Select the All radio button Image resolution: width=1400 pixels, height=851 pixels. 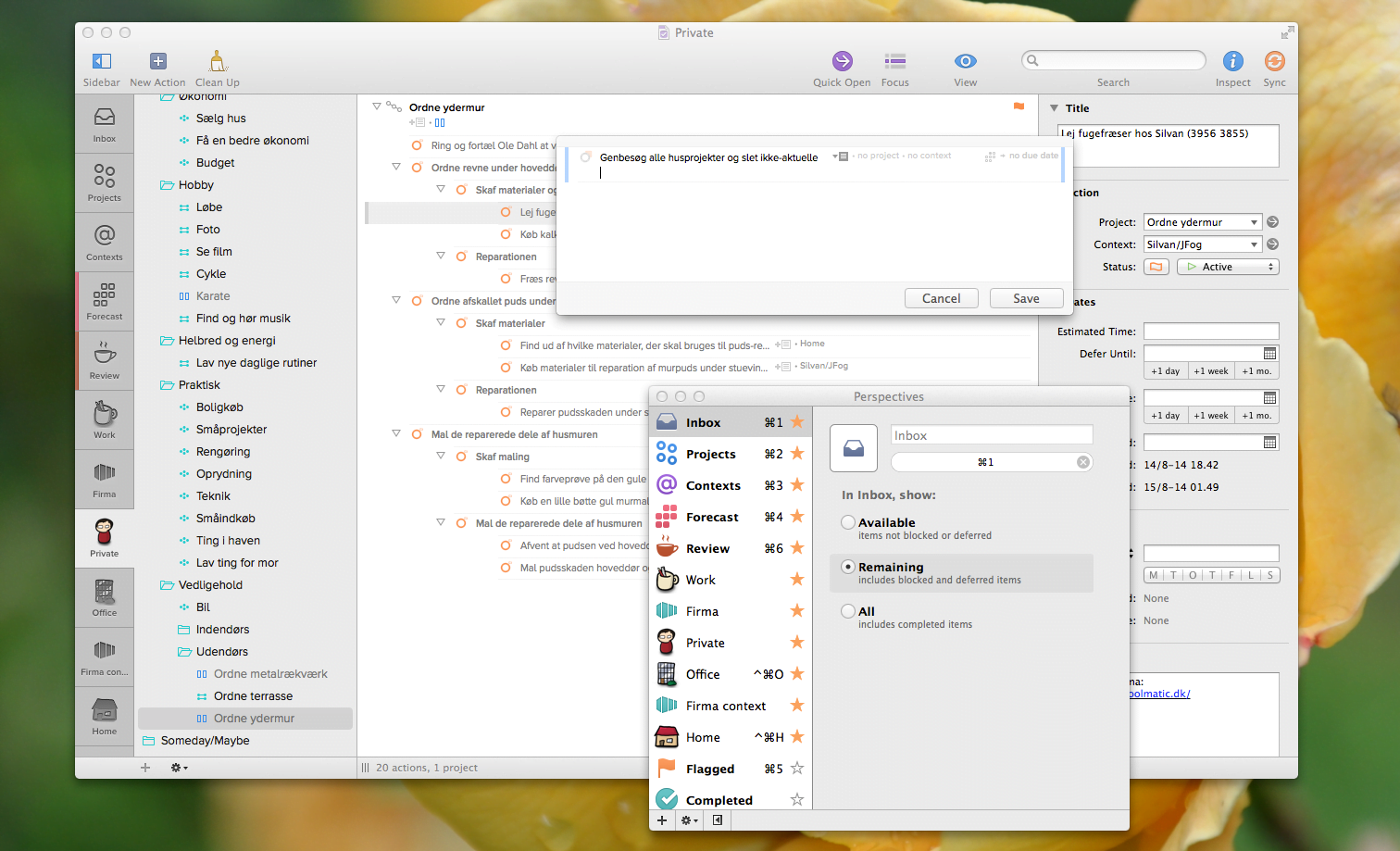click(x=848, y=611)
